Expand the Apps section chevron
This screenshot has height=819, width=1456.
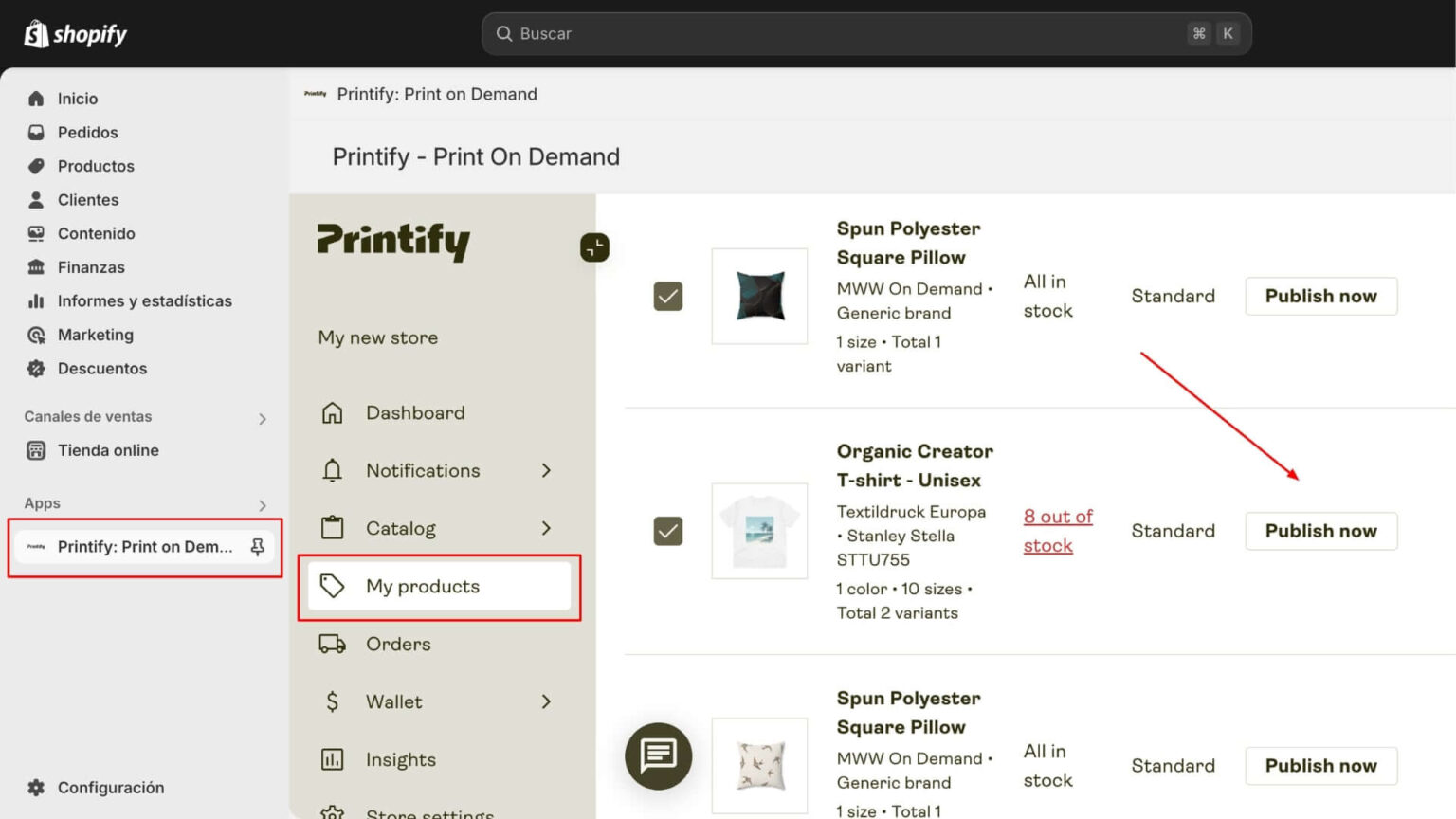click(263, 505)
